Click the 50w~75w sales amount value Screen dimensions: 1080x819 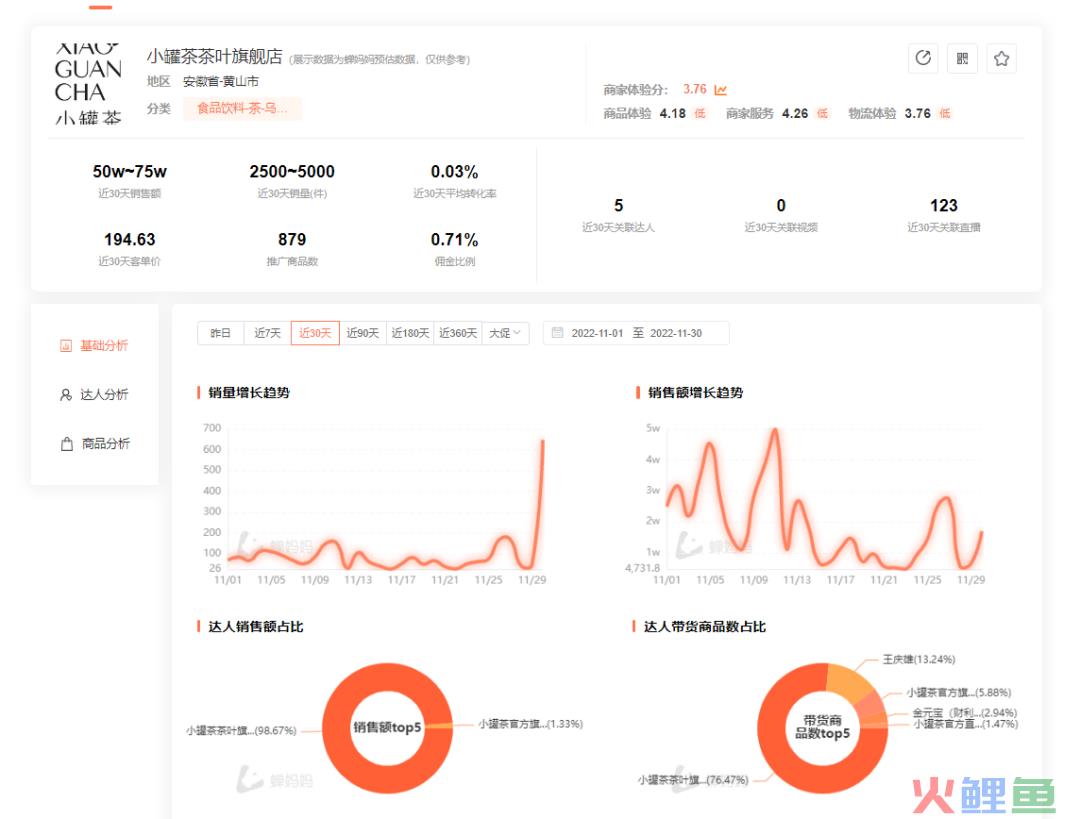[x=129, y=172]
